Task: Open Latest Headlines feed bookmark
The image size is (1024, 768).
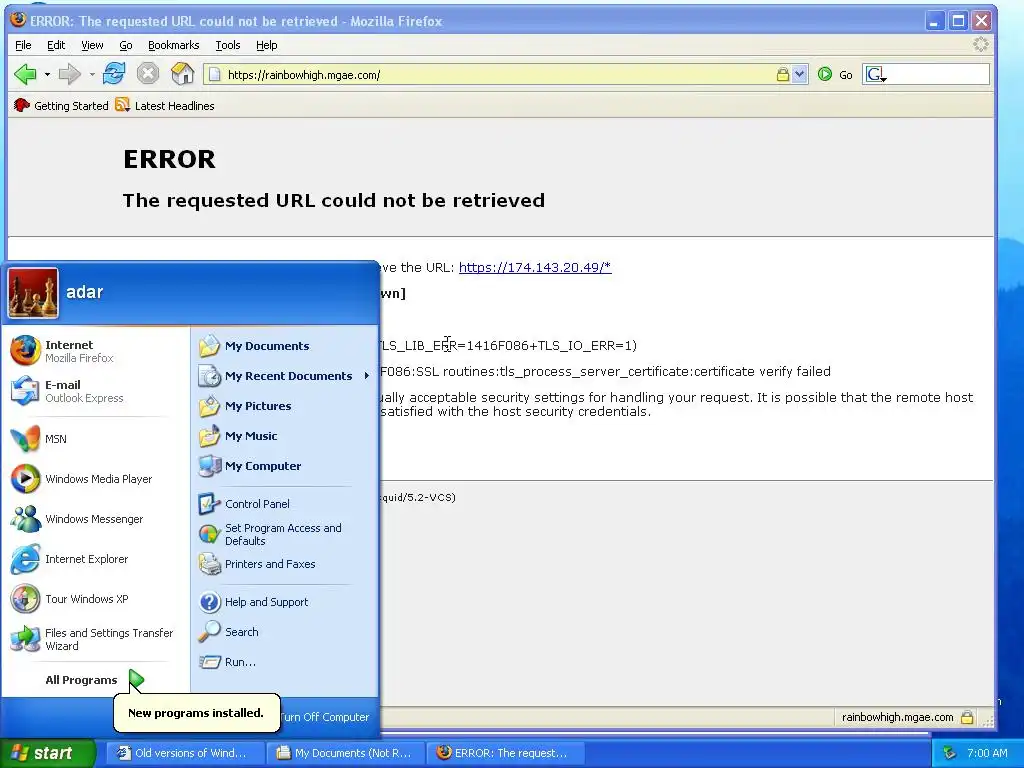Action: (x=165, y=106)
